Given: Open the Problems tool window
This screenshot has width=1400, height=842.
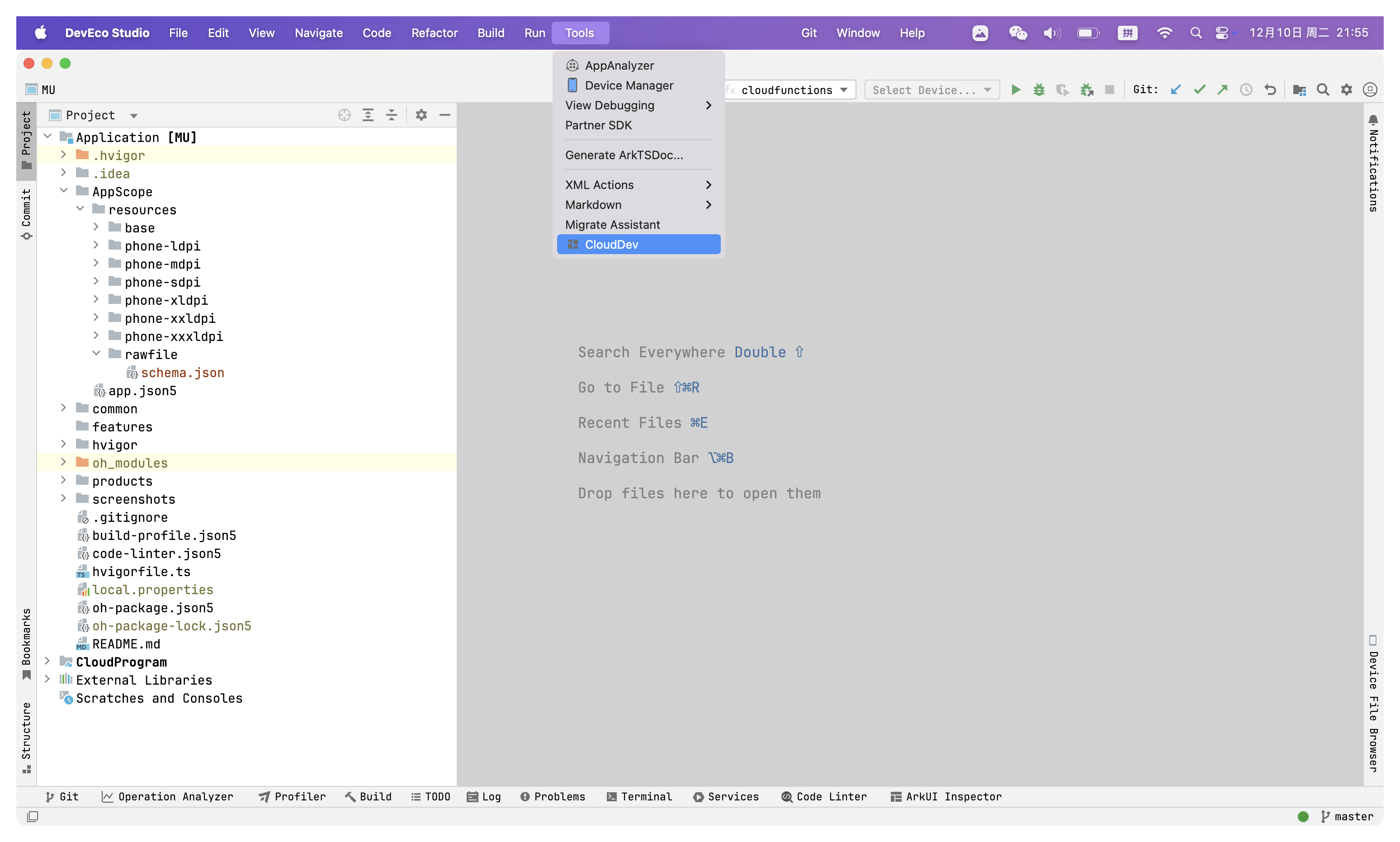Looking at the screenshot, I should click(553, 797).
